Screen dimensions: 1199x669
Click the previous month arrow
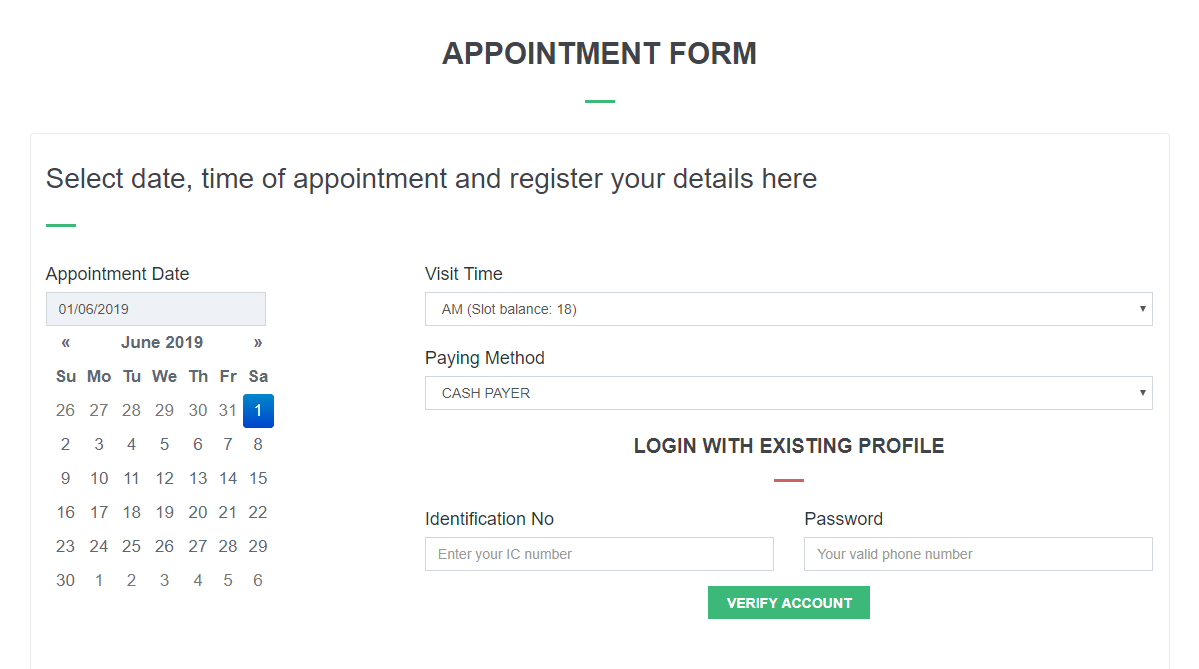click(65, 342)
